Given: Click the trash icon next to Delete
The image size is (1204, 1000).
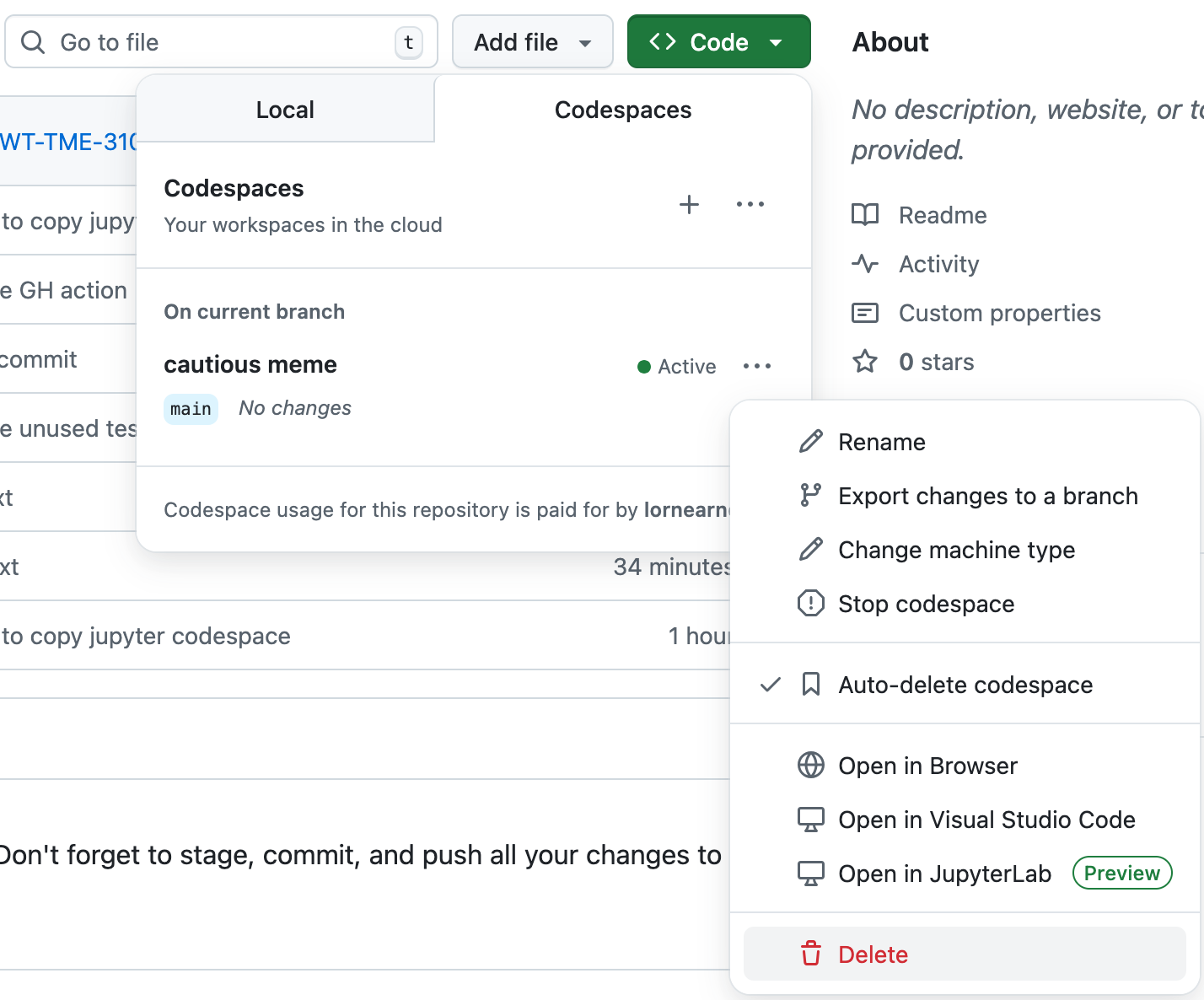Looking at the screenshot, I should coord(811,954).
